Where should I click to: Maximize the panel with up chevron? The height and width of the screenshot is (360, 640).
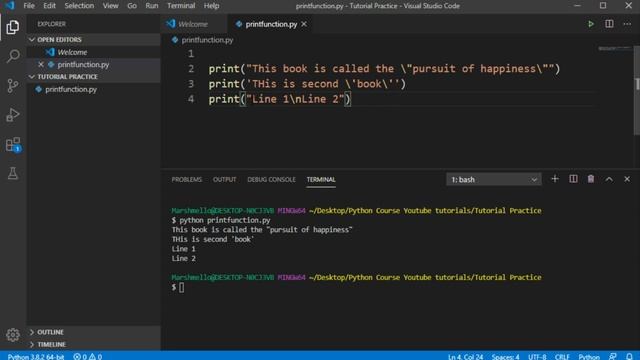pyautogui.click(x=609, y=179)
